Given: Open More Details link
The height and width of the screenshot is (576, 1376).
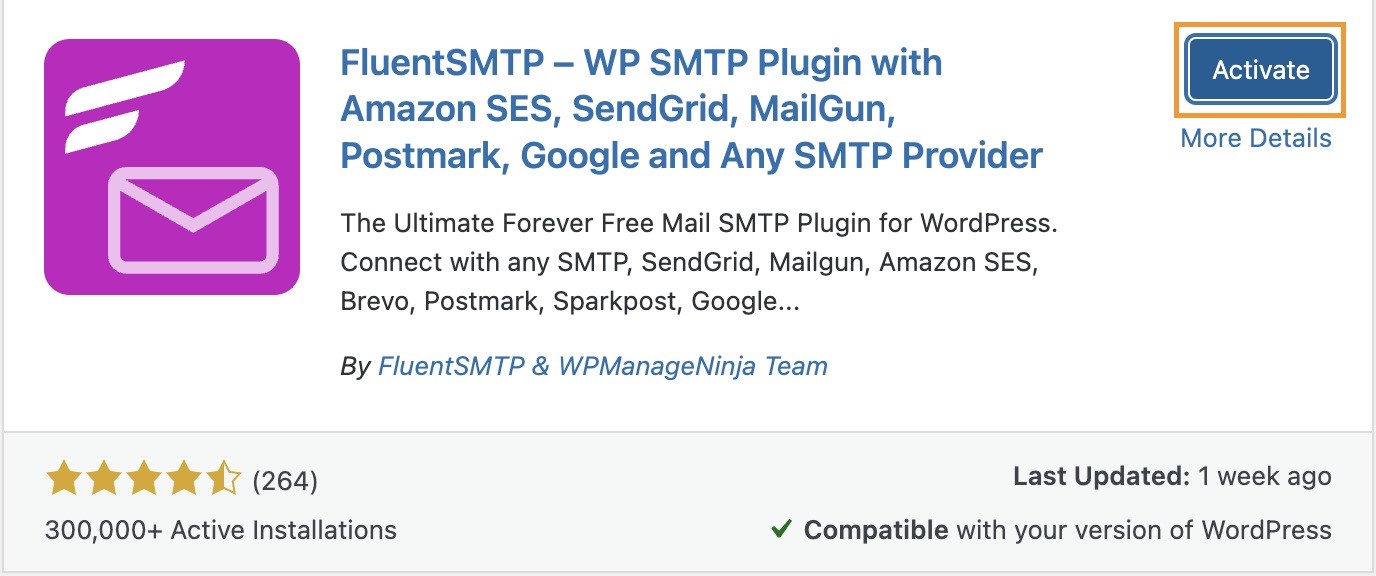Looking at the screenshot, I should [1256, 138].
